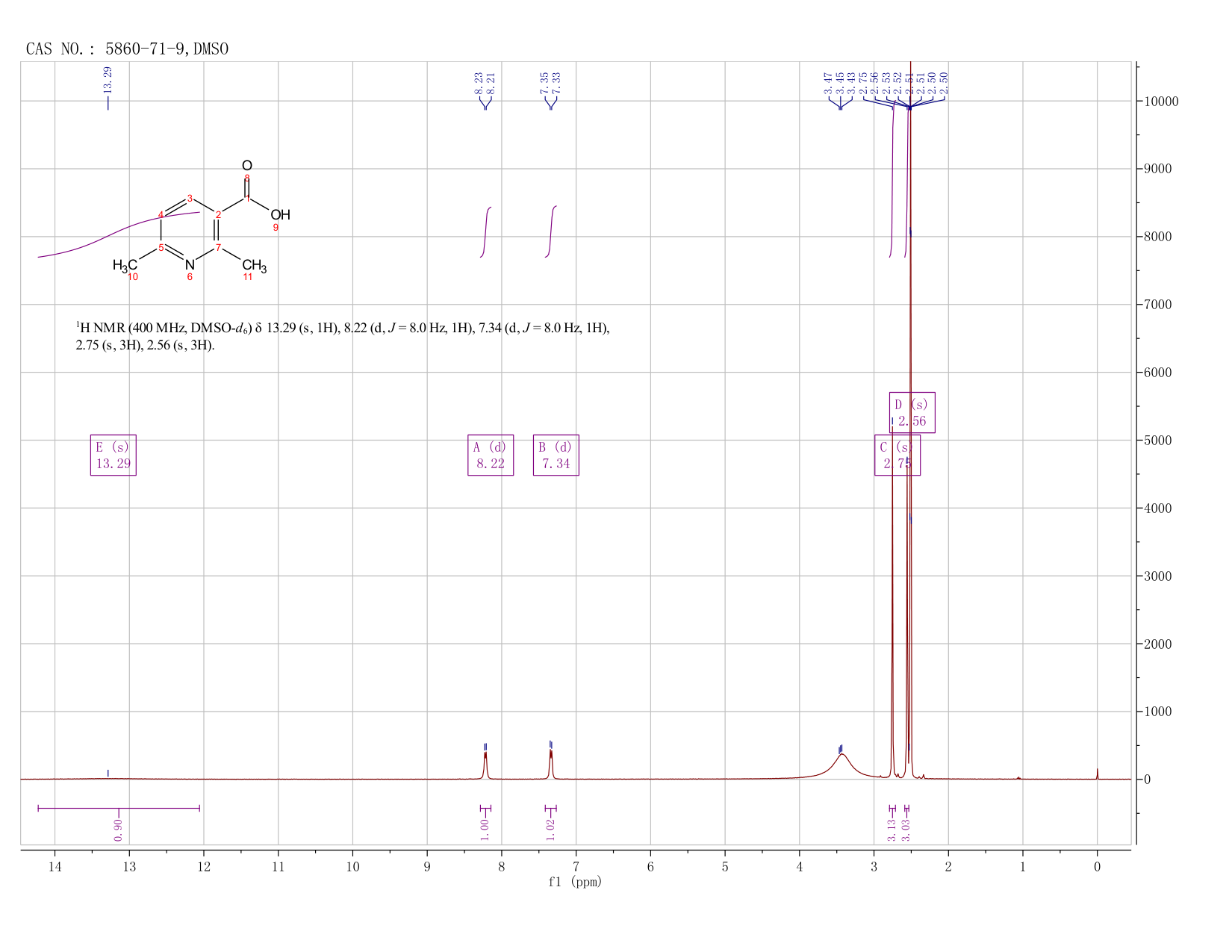Click the '1H NMR (400 MHz, DMSO-d6)' description line
Image resolution: width=1232 pixels, height=952 pixels.
[x=343, y=328]
